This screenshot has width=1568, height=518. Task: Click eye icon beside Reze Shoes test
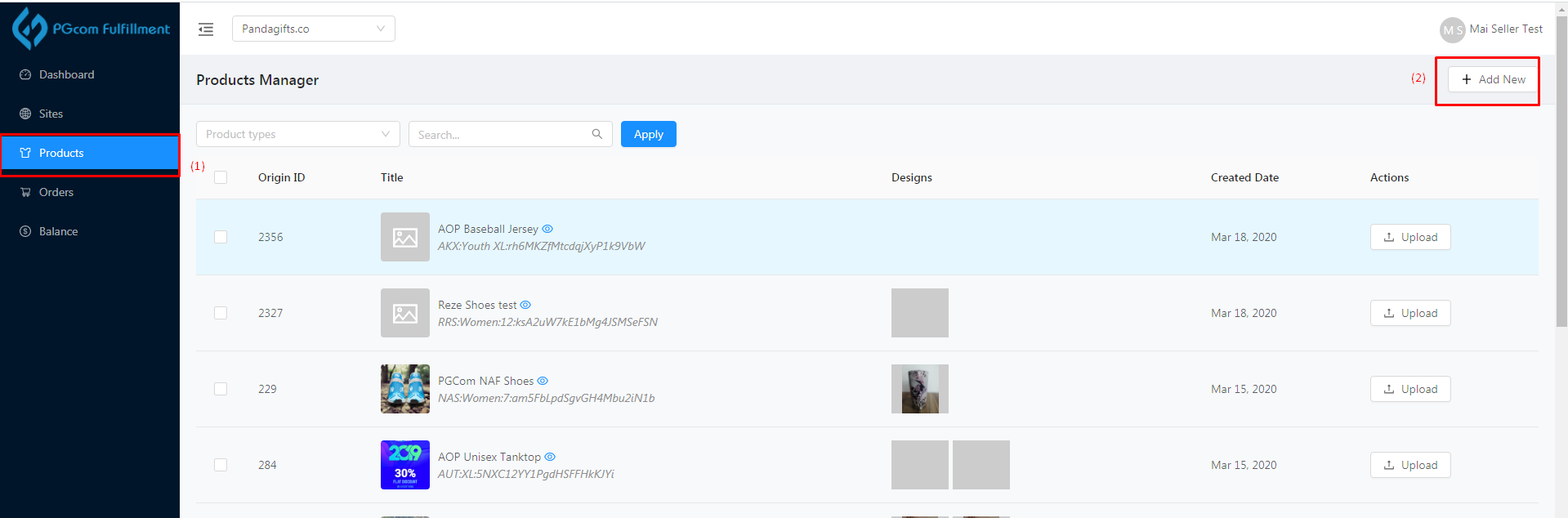525,305
